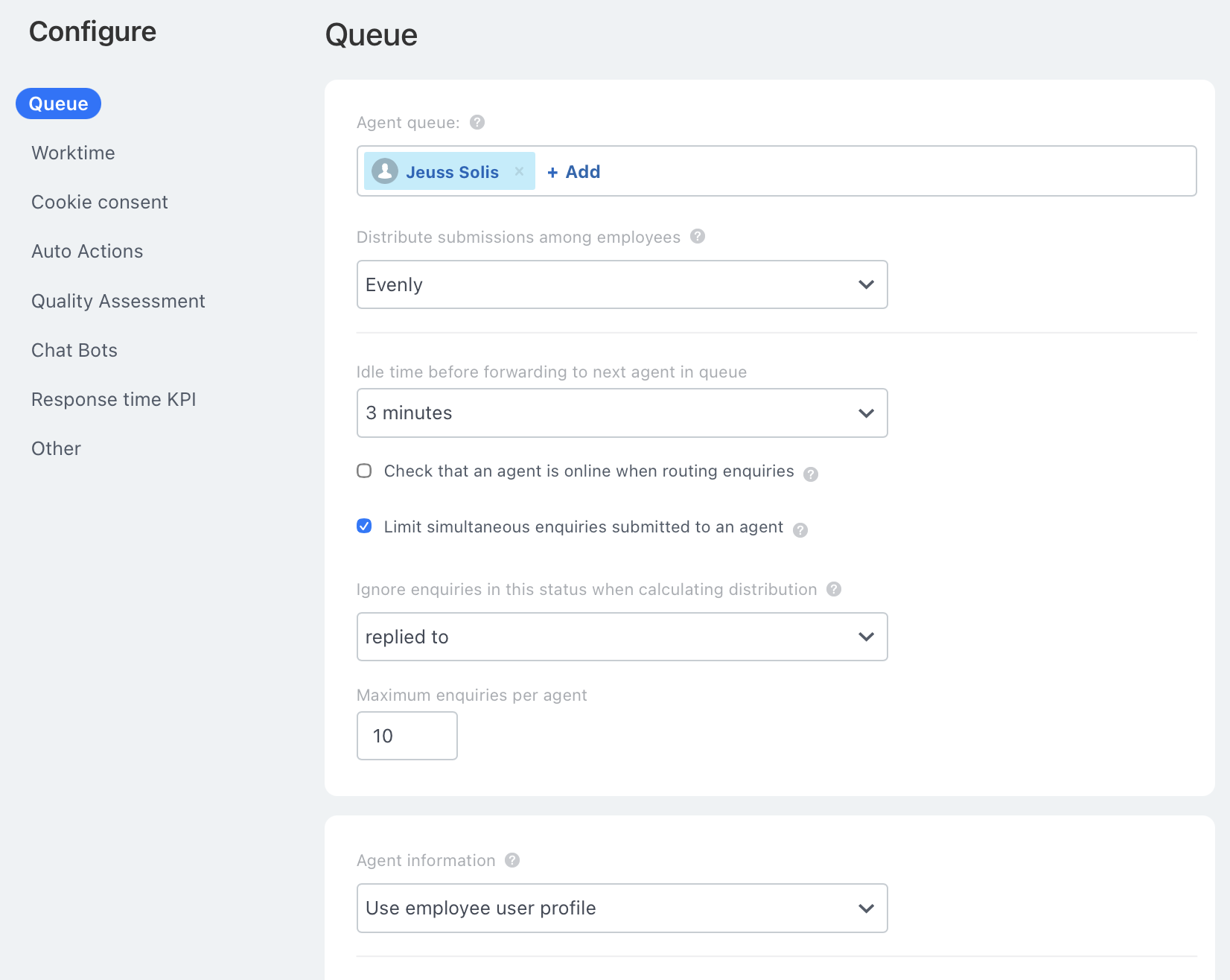Image resolution: width=1230 pixels, height=980 pixels.
Task: Enable check that agent is online checkbox
Action: coord(364,471)
